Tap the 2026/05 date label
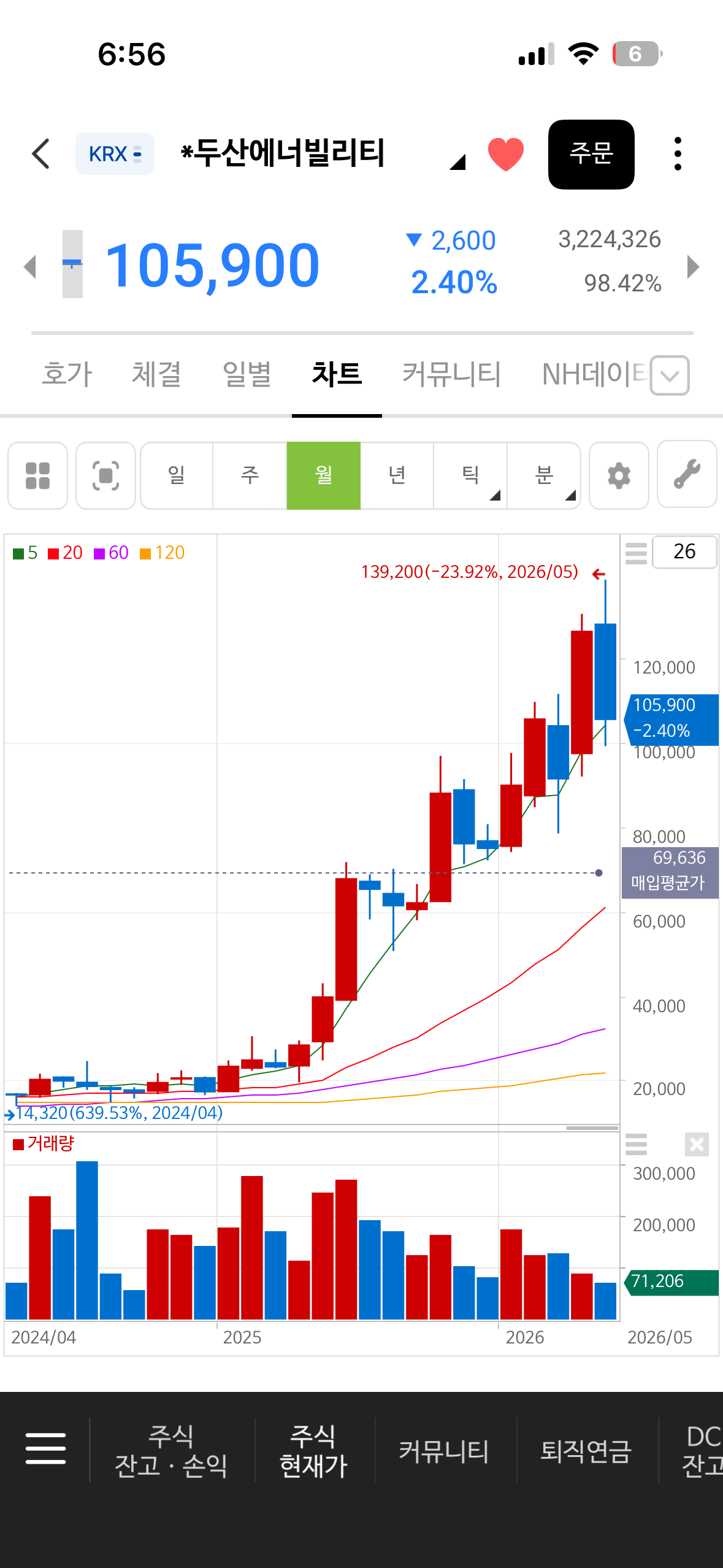Viewport: 723px width, 1568px height. tap(660, 1337)
